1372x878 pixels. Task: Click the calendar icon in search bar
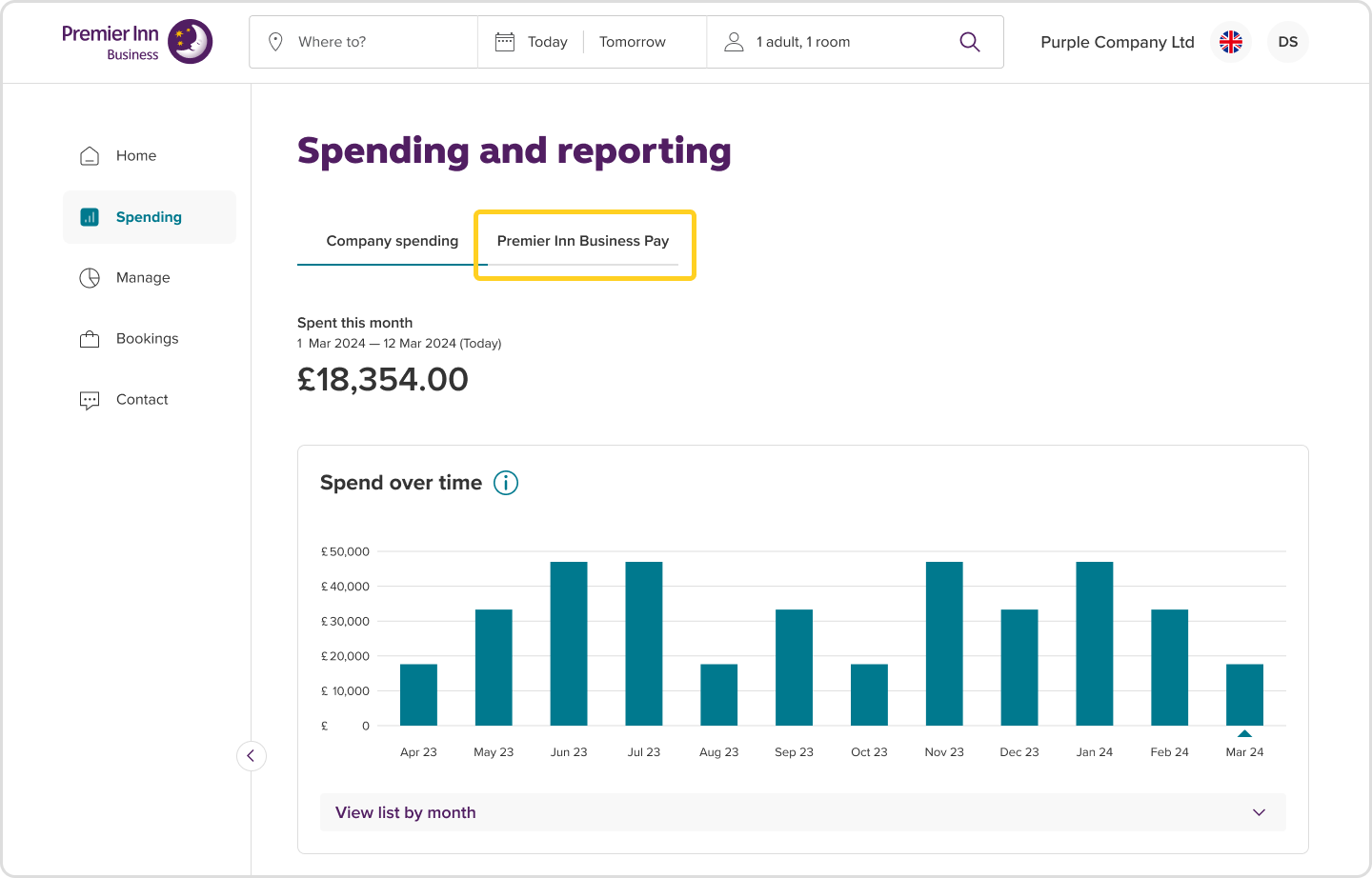[x=505, y=42]
